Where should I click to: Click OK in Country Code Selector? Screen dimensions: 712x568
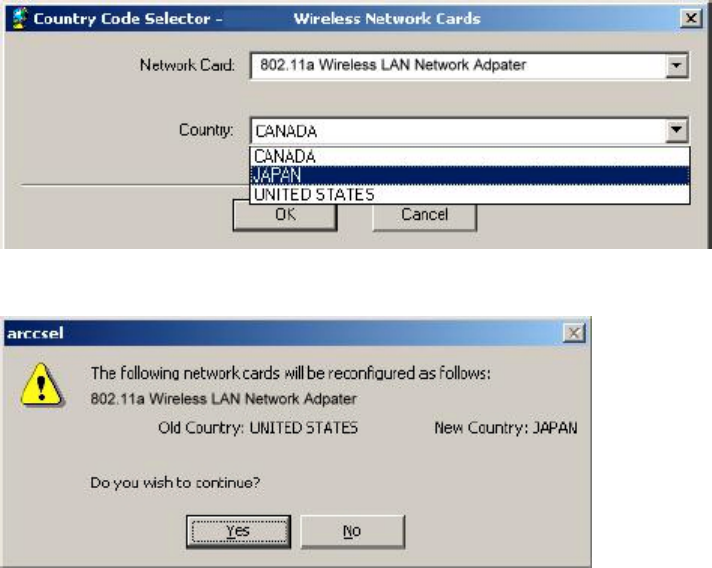pos(285,217)
